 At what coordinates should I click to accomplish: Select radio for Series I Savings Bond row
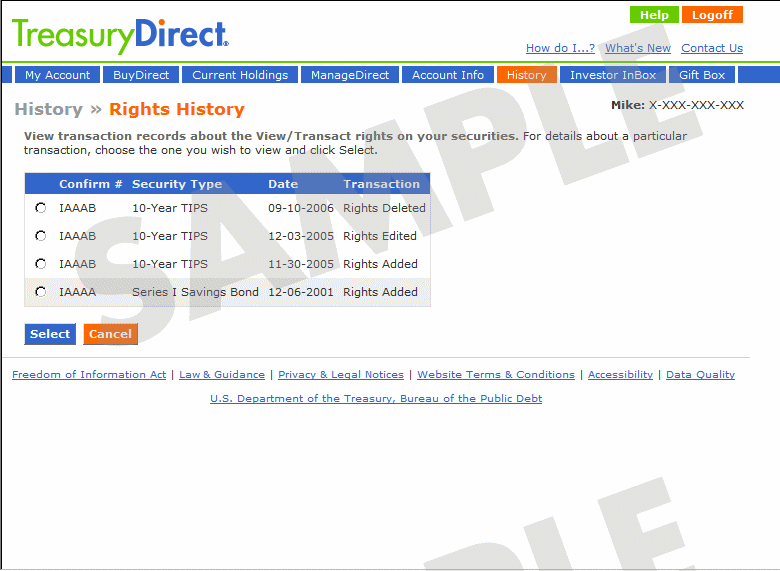41,292
